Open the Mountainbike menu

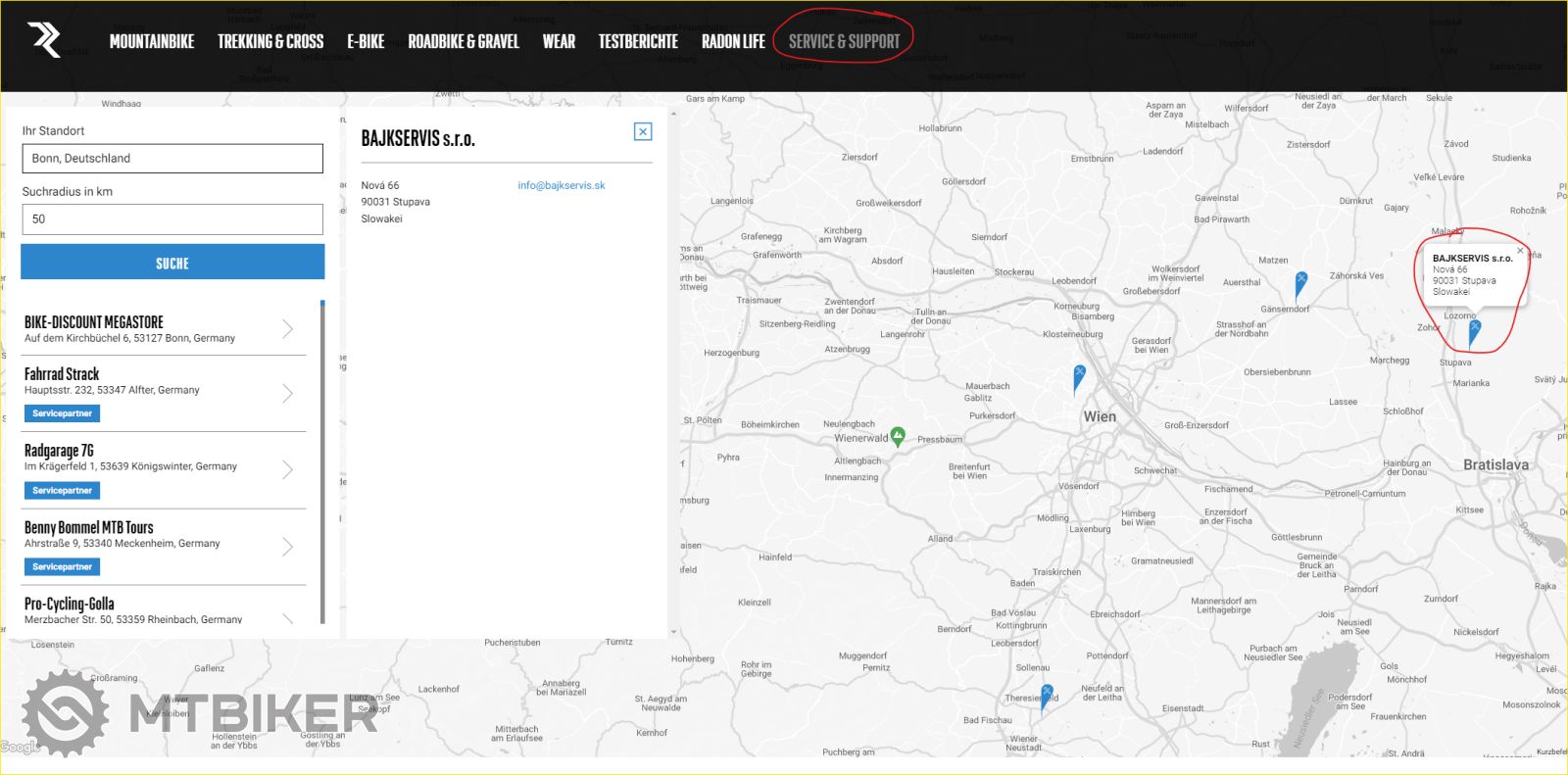(152, 41)
